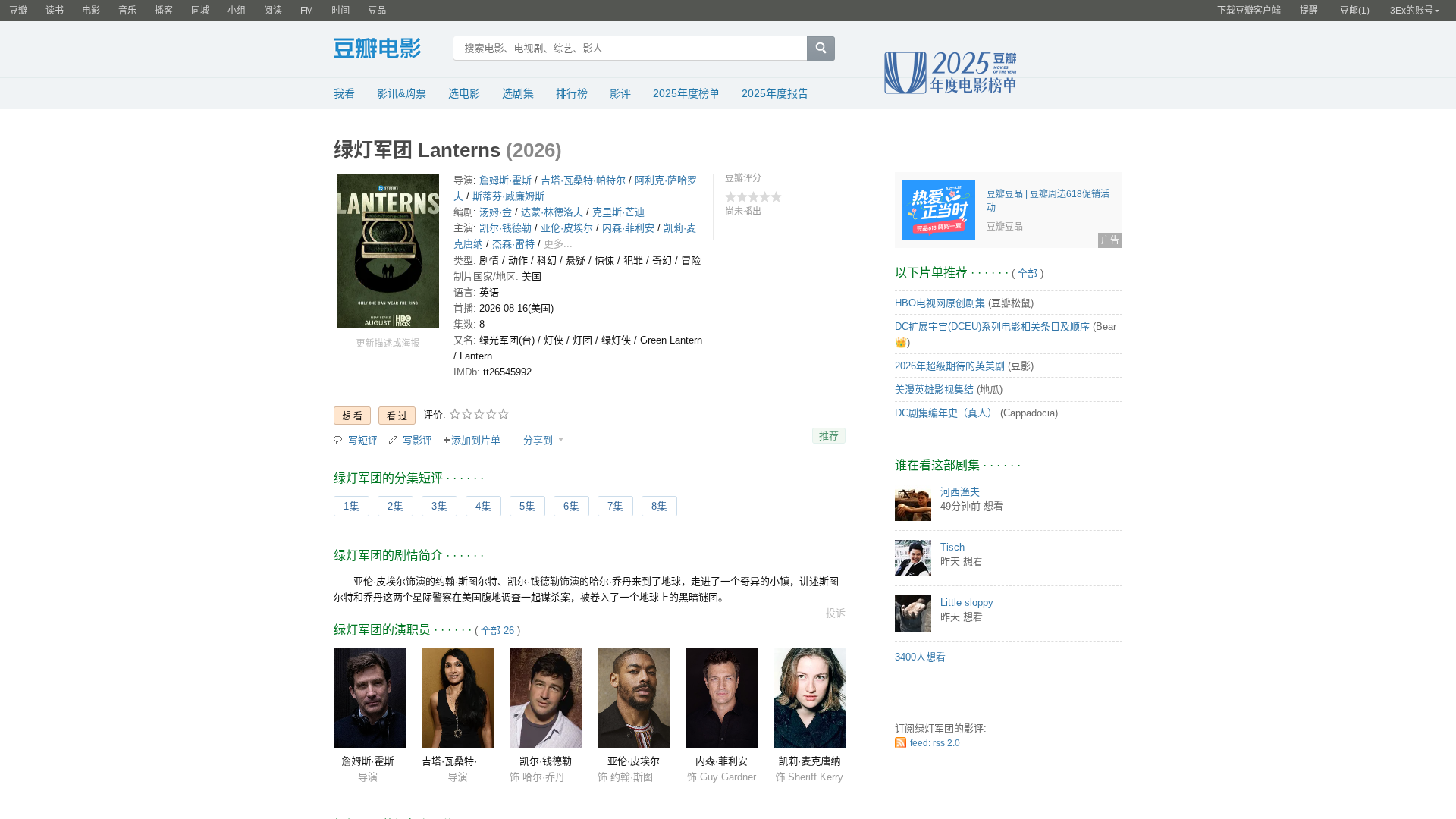Open episode 1集 short reviews
Screen dimensions: 1456x819
[351, 507]
